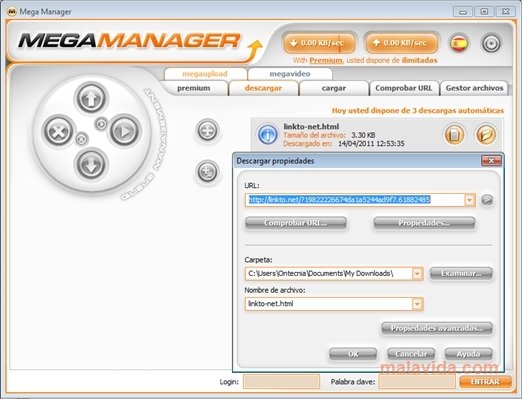Open the orange folder icon for linkto-net.html
Viewport: 522px width, 399px height.
(x=486, y=135)
